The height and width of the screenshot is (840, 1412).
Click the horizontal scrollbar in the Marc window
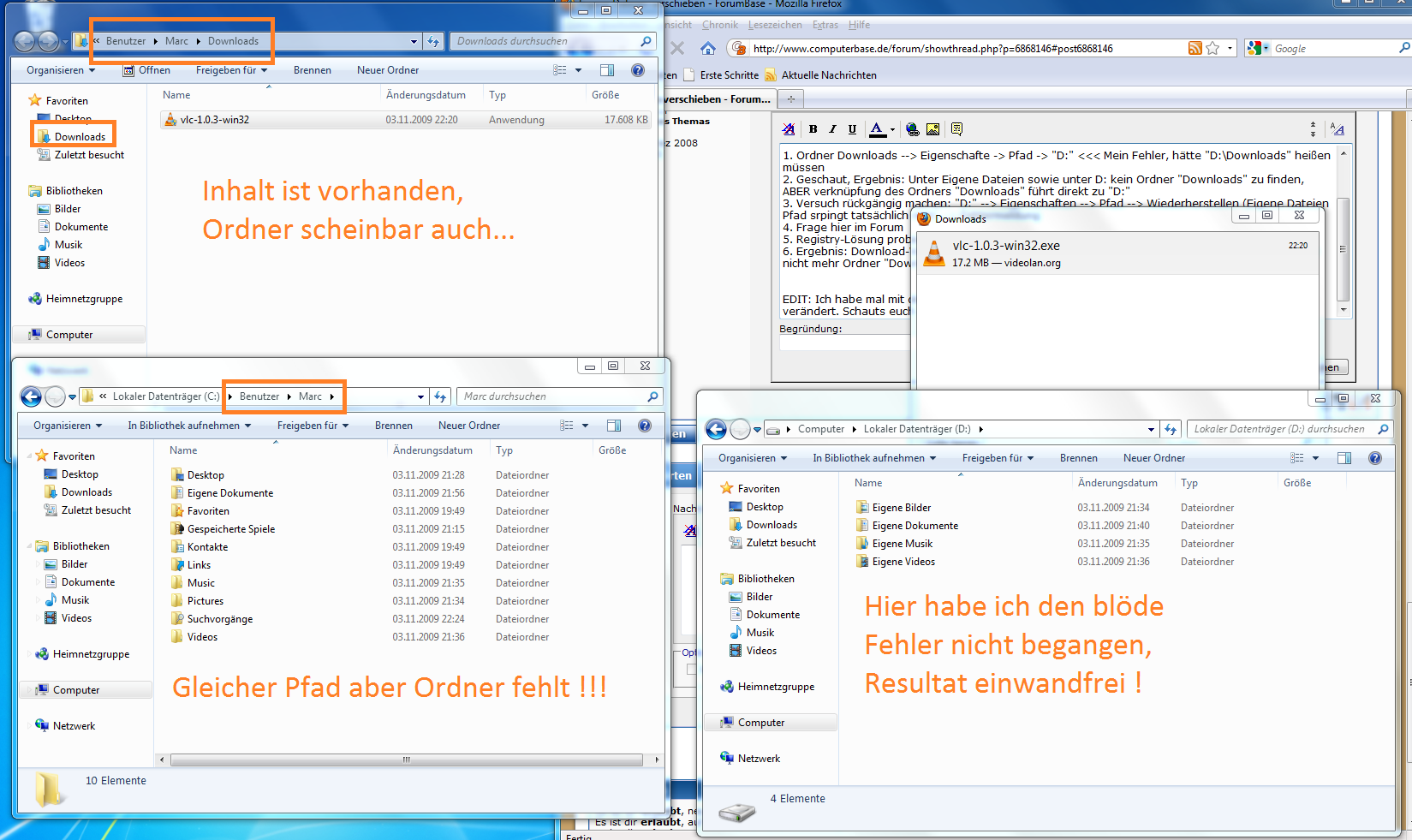tap(407, 760)
